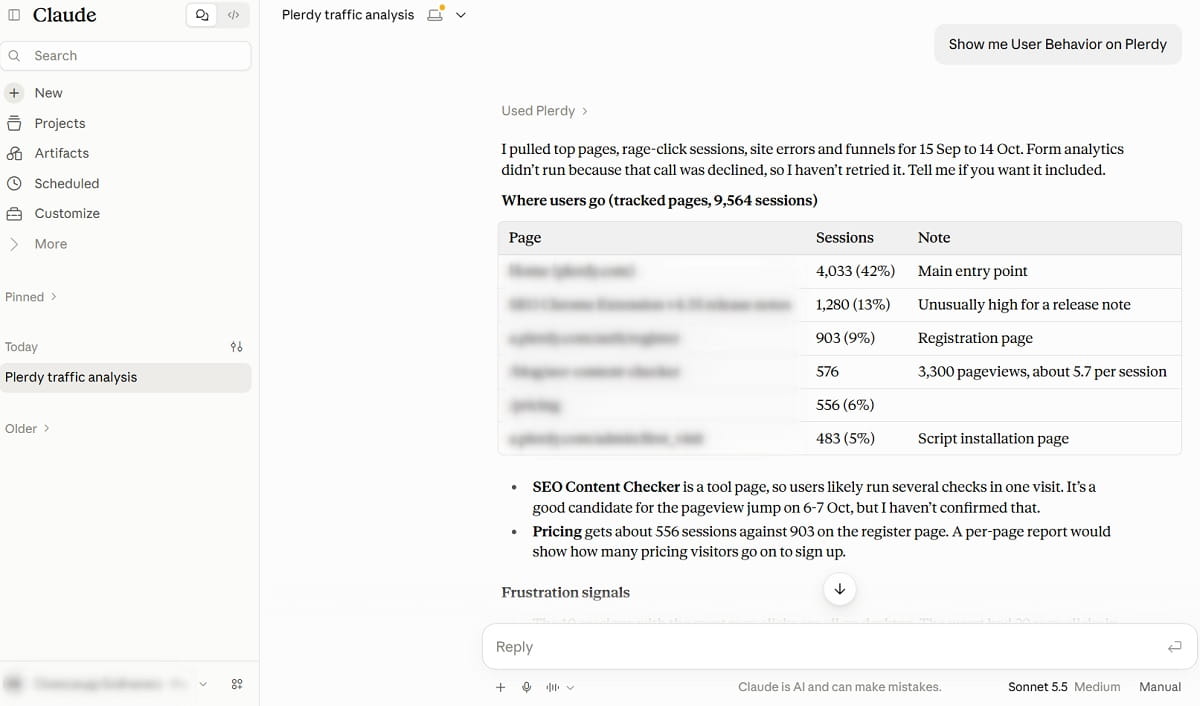Add attachment with the plus icon below Reply
The height and width of the screenshot is (706, 1200).
pyautogui.click(x=501, y=687)
